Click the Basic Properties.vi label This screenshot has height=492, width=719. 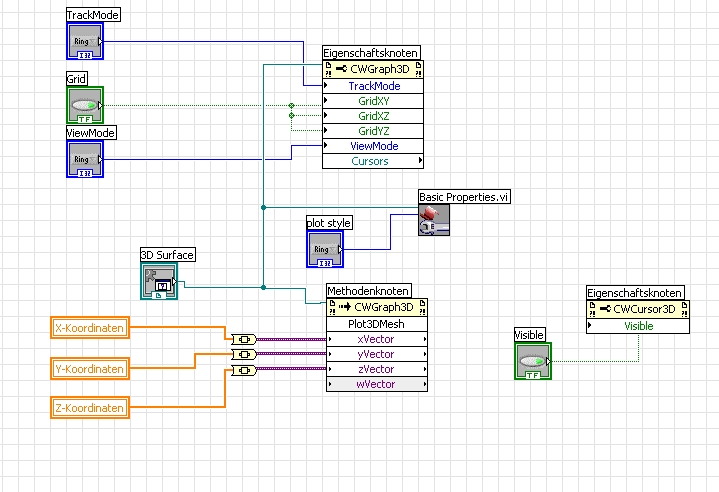(464, 197)
